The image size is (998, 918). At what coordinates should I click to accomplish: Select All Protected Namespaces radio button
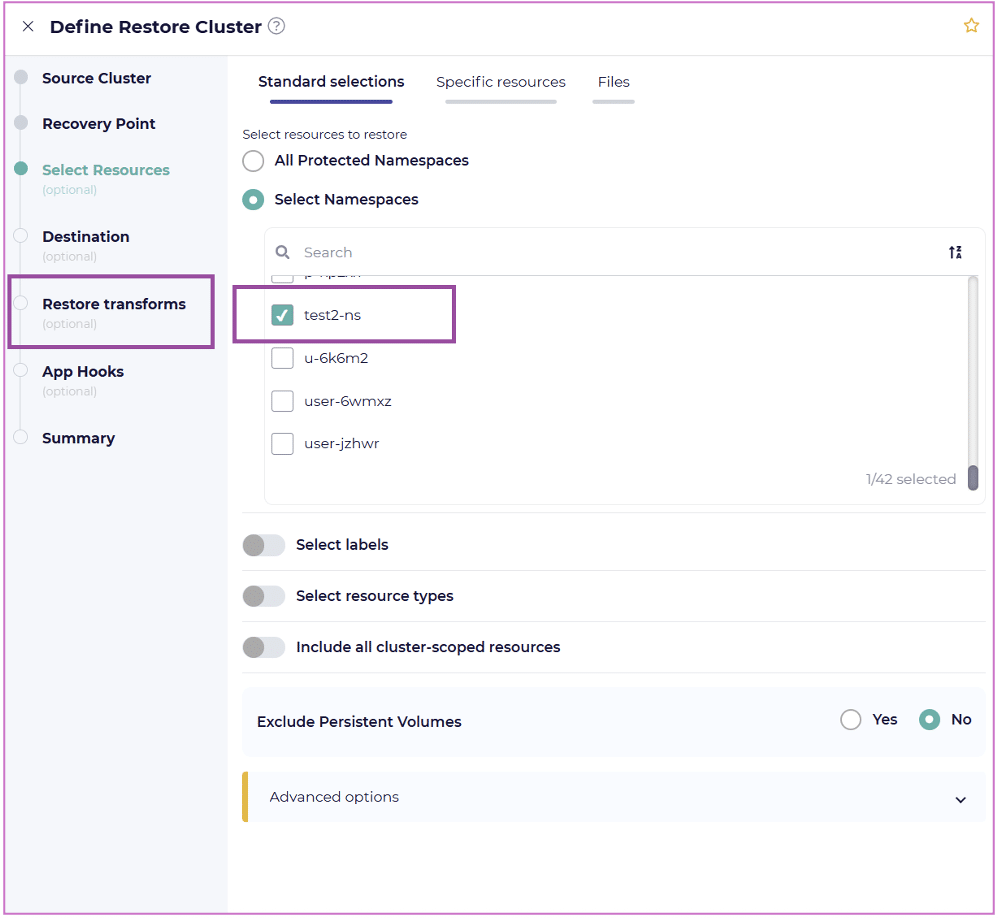(253, 160)
